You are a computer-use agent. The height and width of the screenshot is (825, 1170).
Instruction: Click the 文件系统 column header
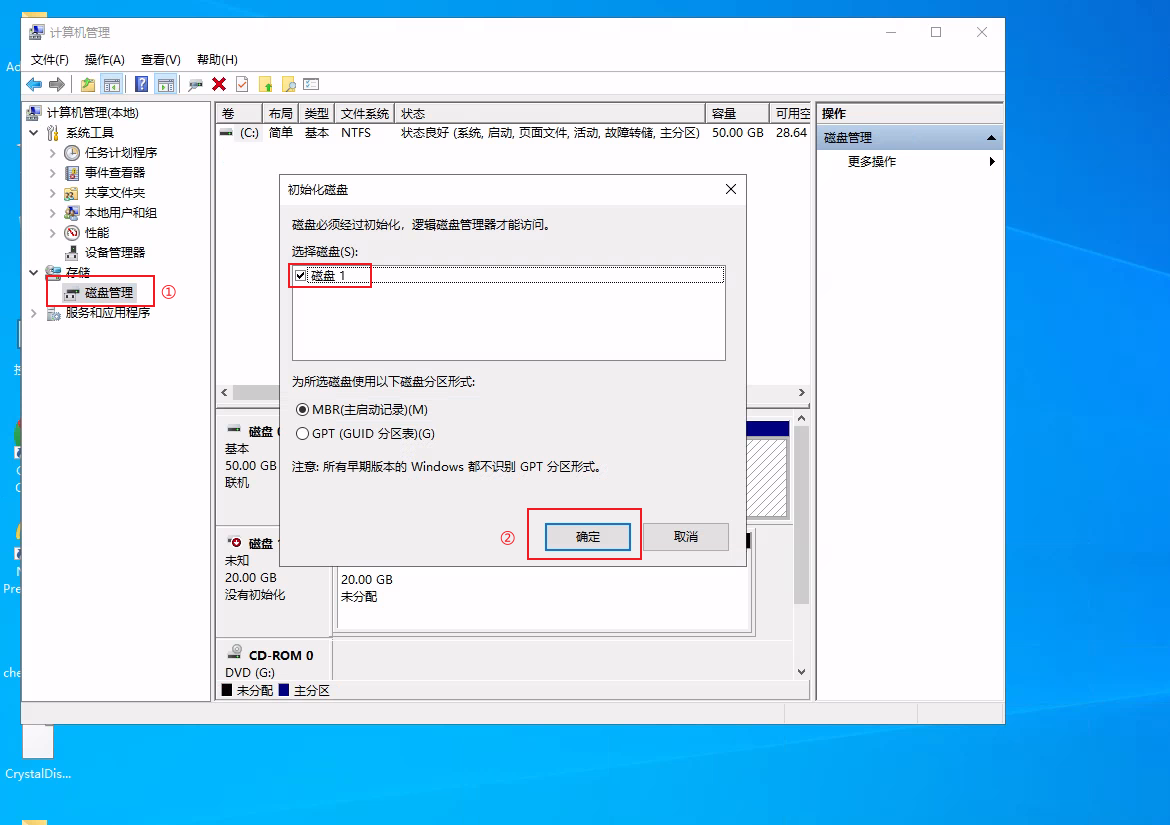364,113
